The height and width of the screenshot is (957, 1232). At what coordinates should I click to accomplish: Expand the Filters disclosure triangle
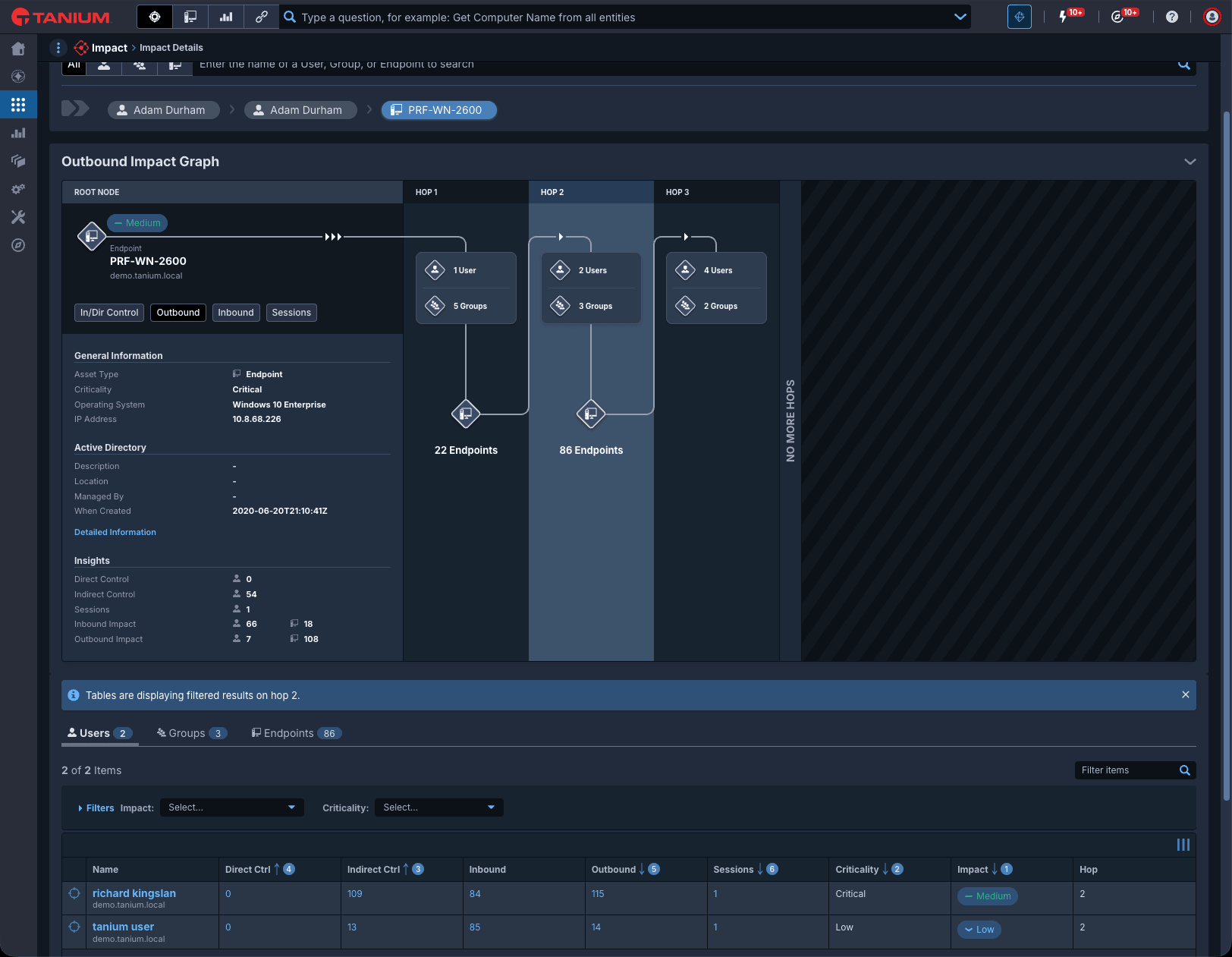[80, 808]
